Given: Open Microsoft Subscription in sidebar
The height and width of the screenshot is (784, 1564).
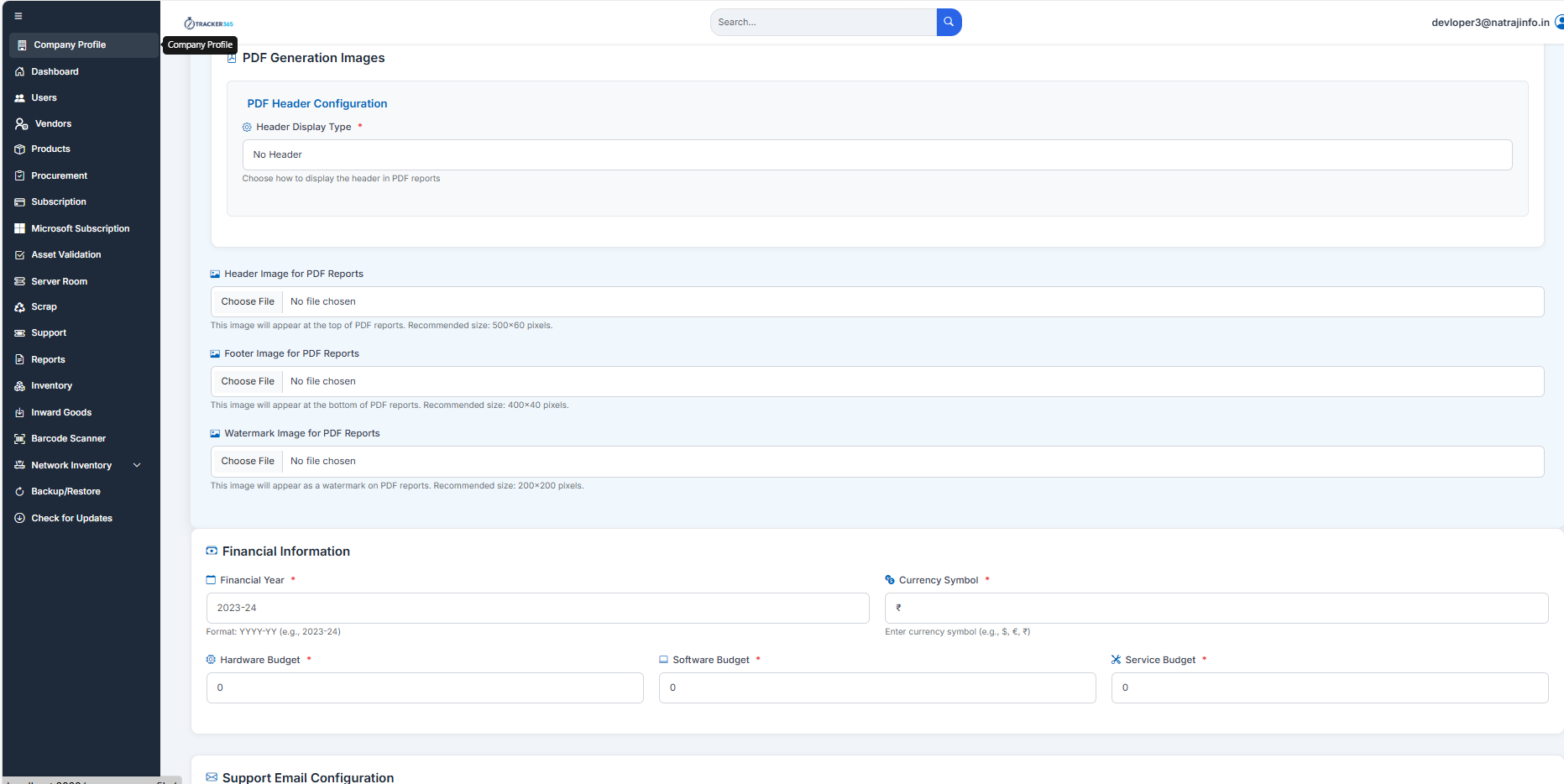Looking at the screenshot, I should click(80, 228).
